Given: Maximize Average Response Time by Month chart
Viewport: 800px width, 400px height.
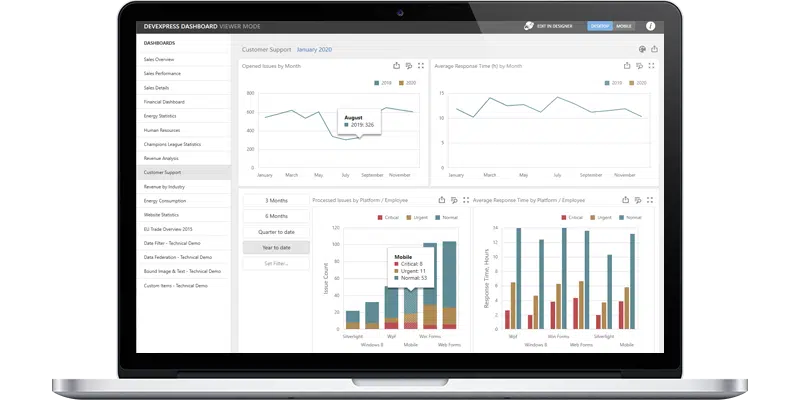Looking at the screenshot, I should pyautogui.click(x=652, y=66).
